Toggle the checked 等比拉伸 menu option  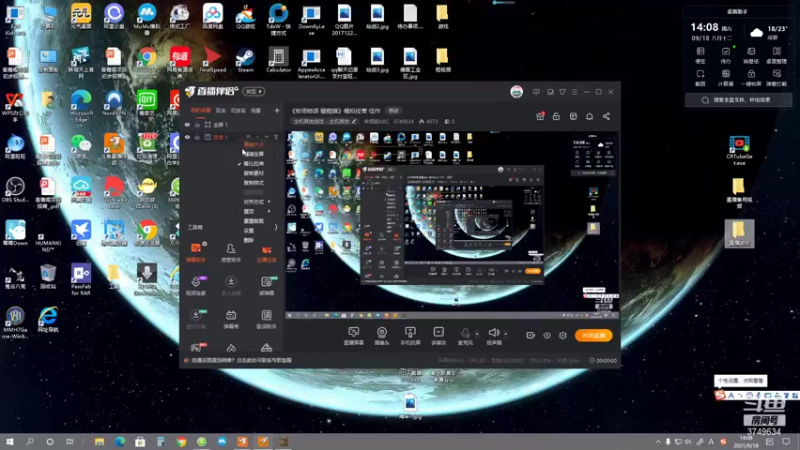(x=254, y=164)
